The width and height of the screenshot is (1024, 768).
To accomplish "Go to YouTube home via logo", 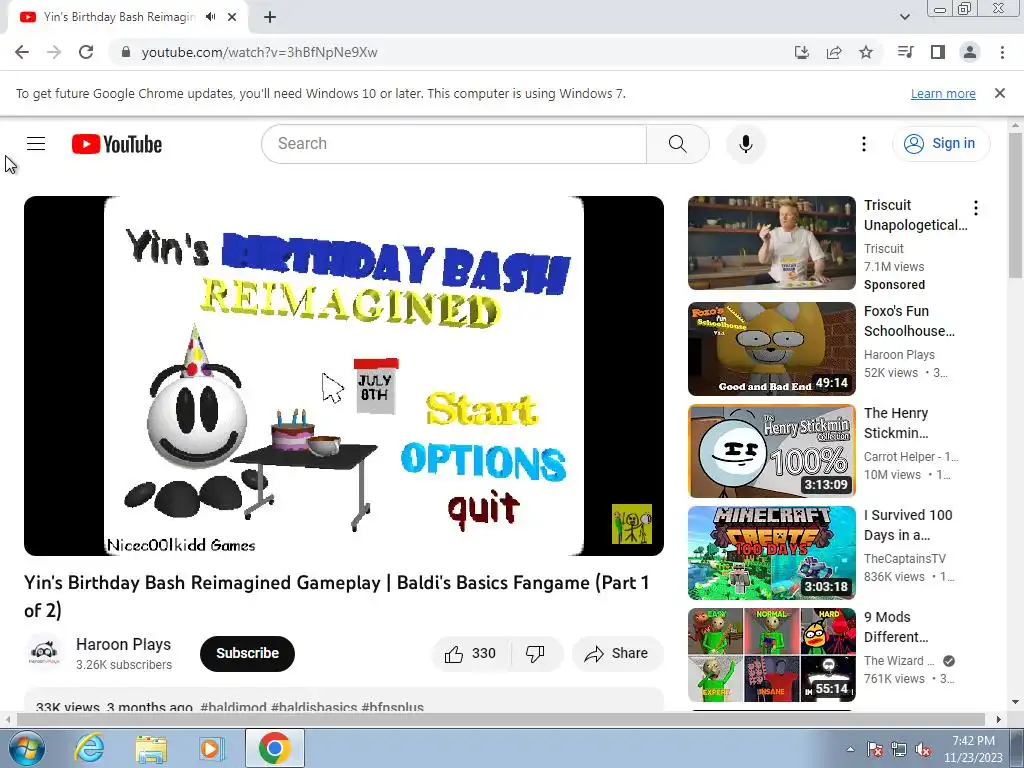I will [117, 144].
